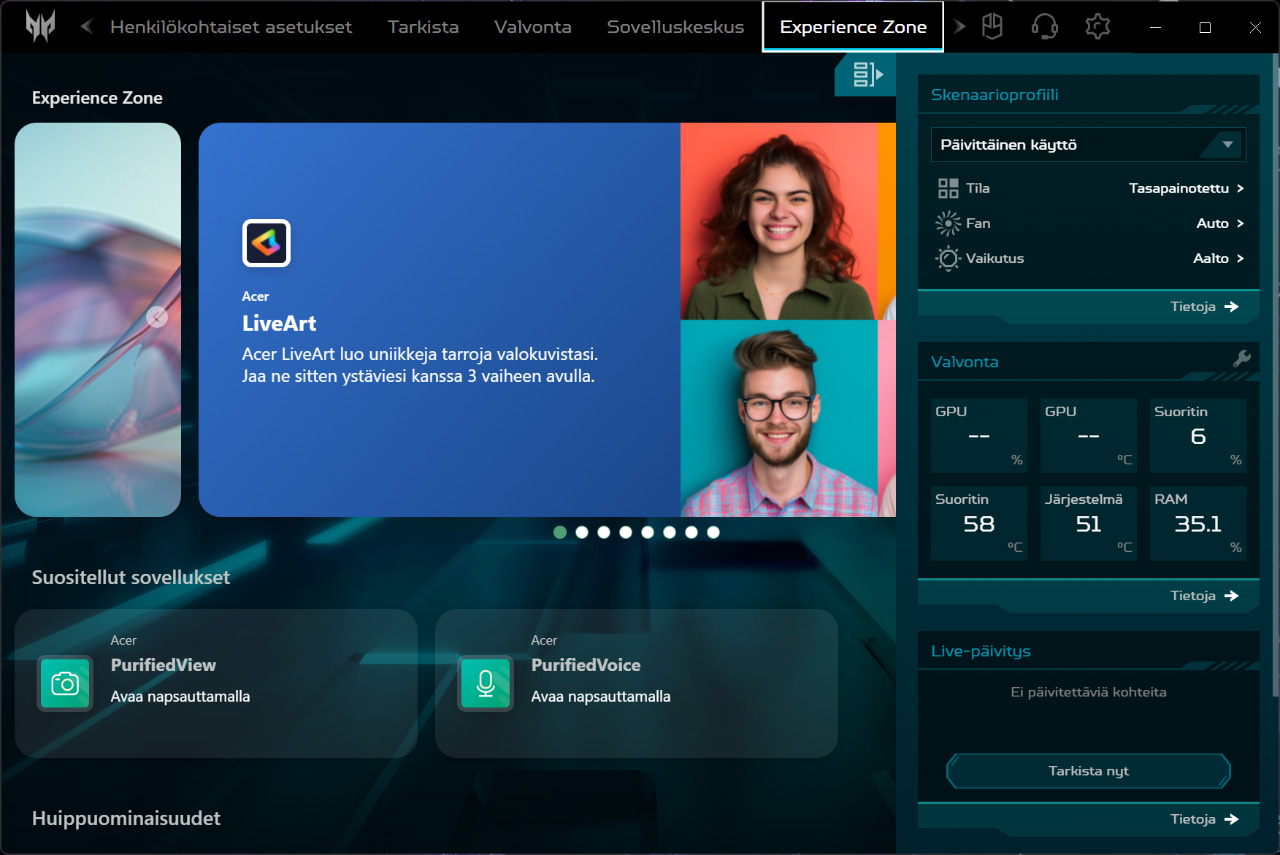Expand the Tila Tasapainotettu option
1280x855 pixels.
(1187, 188)
